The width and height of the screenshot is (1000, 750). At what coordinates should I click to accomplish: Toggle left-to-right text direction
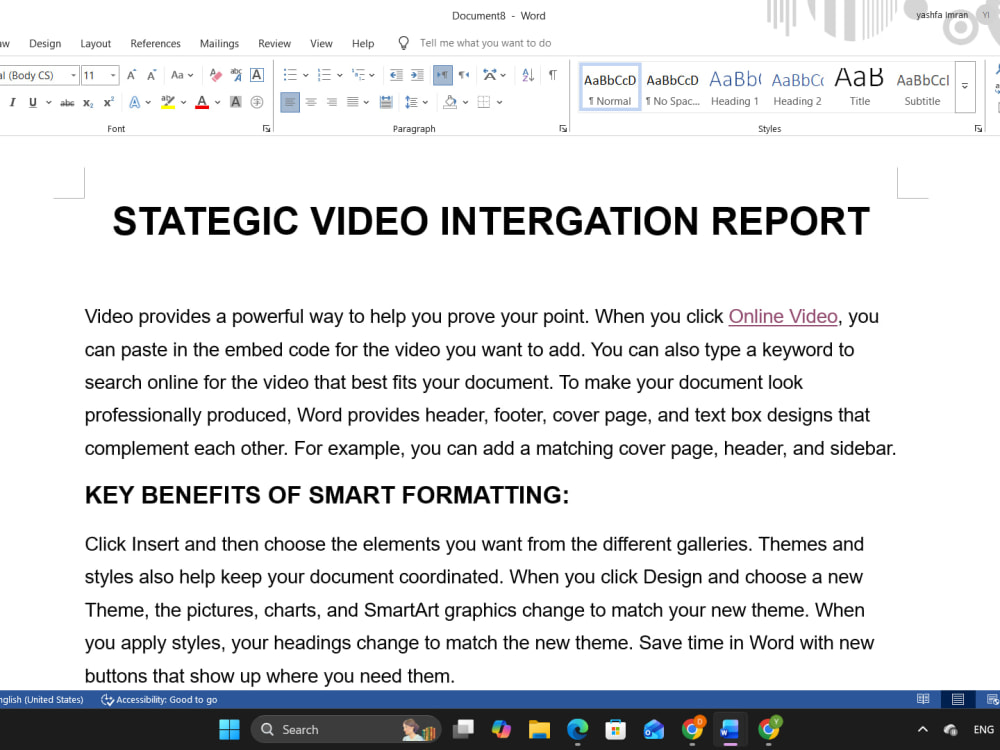click(x=442, y=75)
